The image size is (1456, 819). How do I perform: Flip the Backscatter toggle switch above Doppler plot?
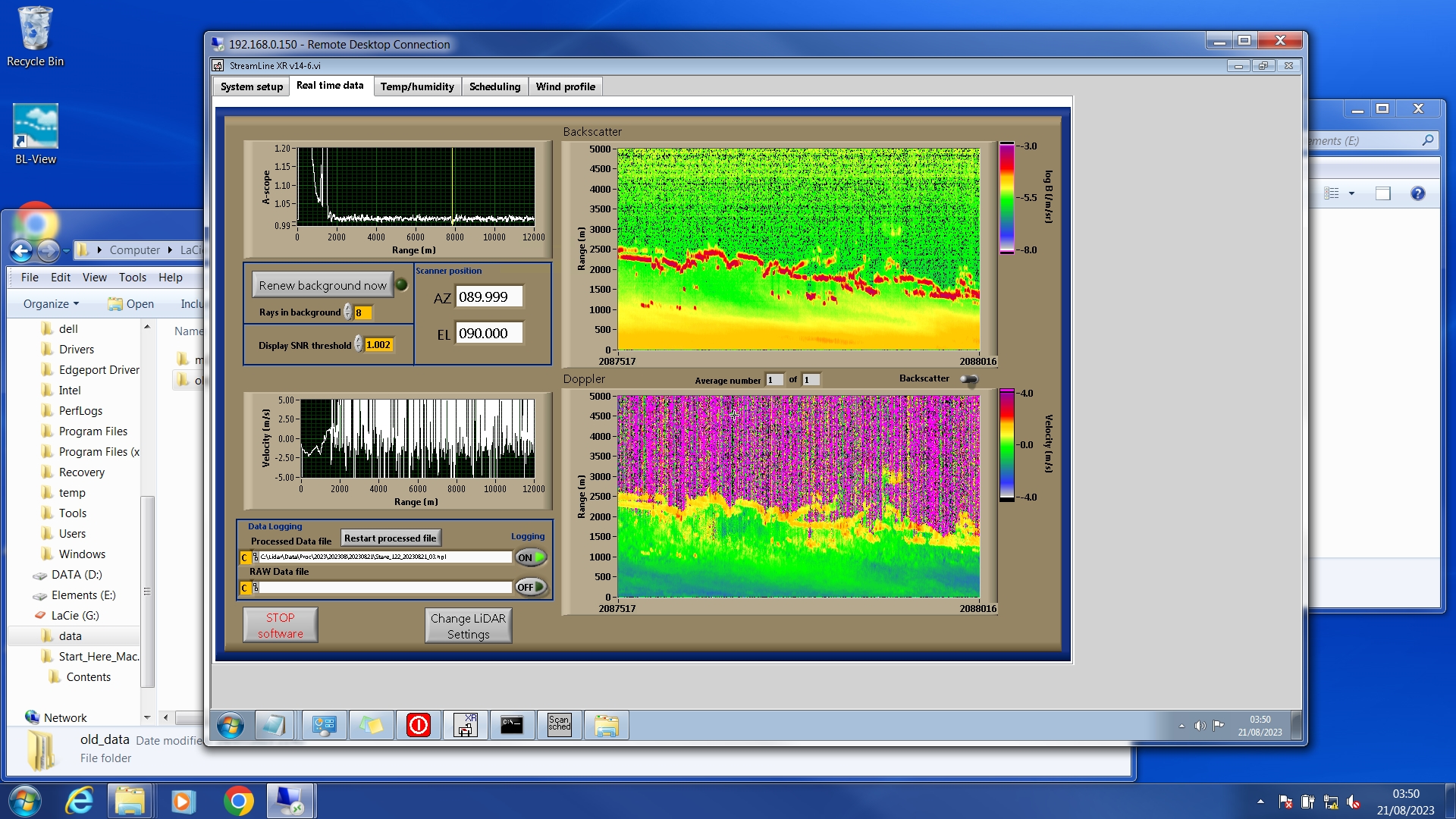pyautogui.click(x=968, y=379)
